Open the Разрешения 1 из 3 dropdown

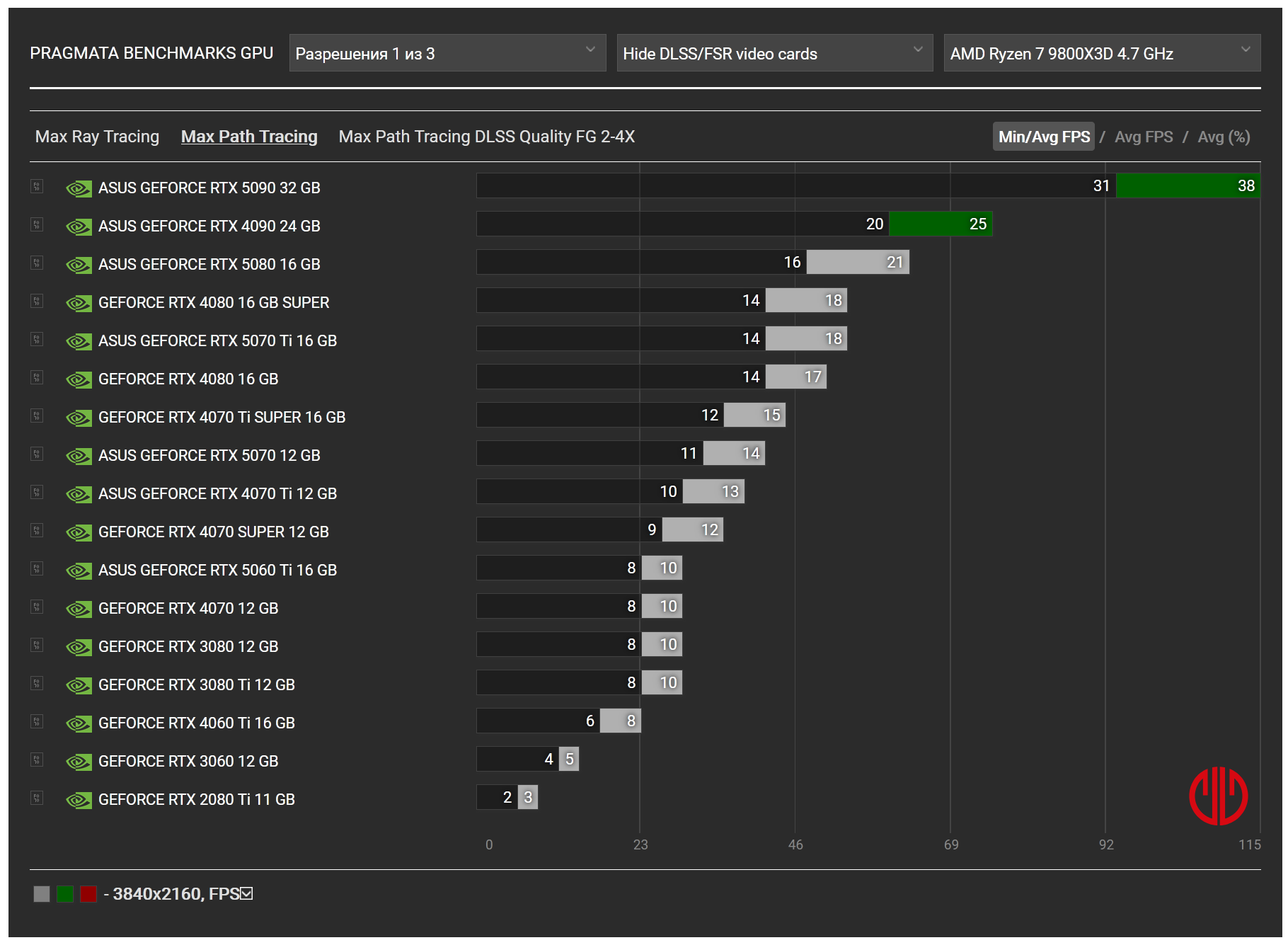[447, 53]
